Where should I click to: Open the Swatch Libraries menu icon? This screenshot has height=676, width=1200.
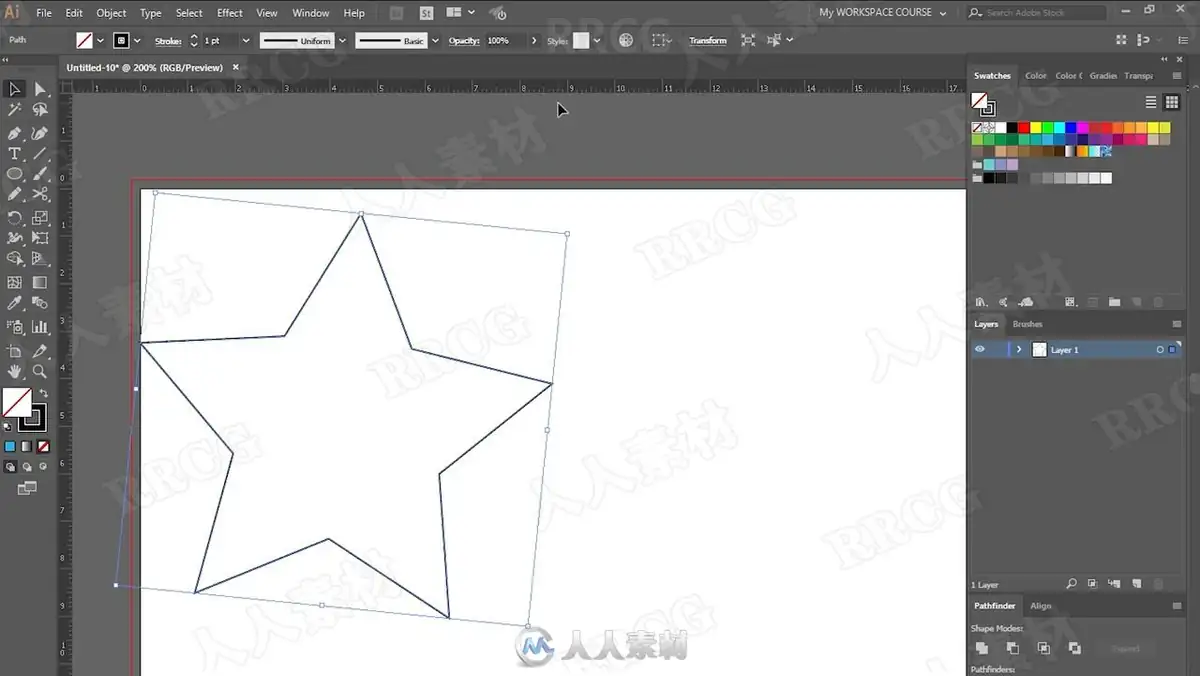tap(981, 302)
